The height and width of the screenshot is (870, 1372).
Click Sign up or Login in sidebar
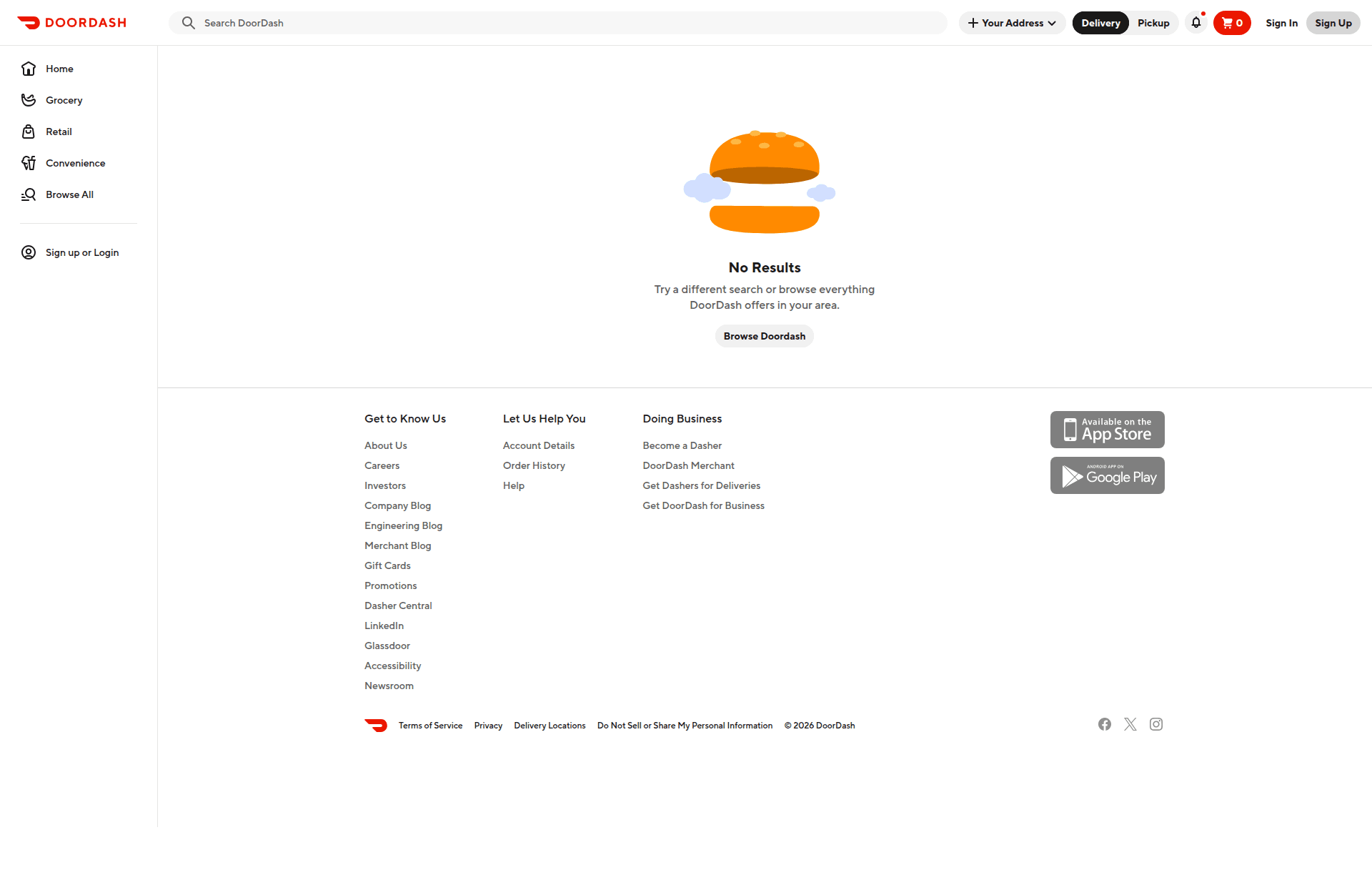coord(82,252)
